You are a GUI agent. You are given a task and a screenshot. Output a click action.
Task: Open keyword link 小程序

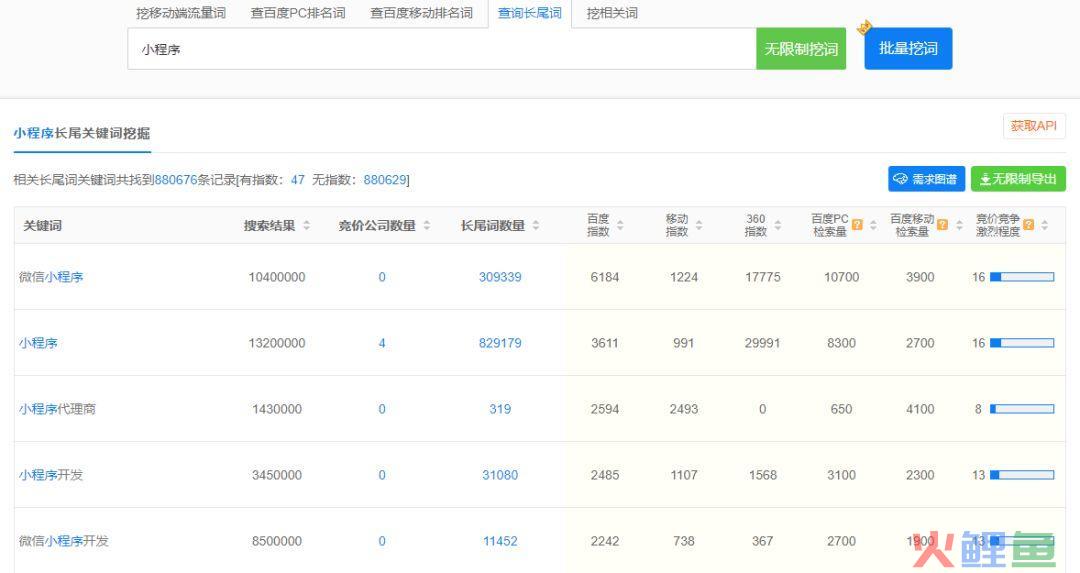click(38, 343)
